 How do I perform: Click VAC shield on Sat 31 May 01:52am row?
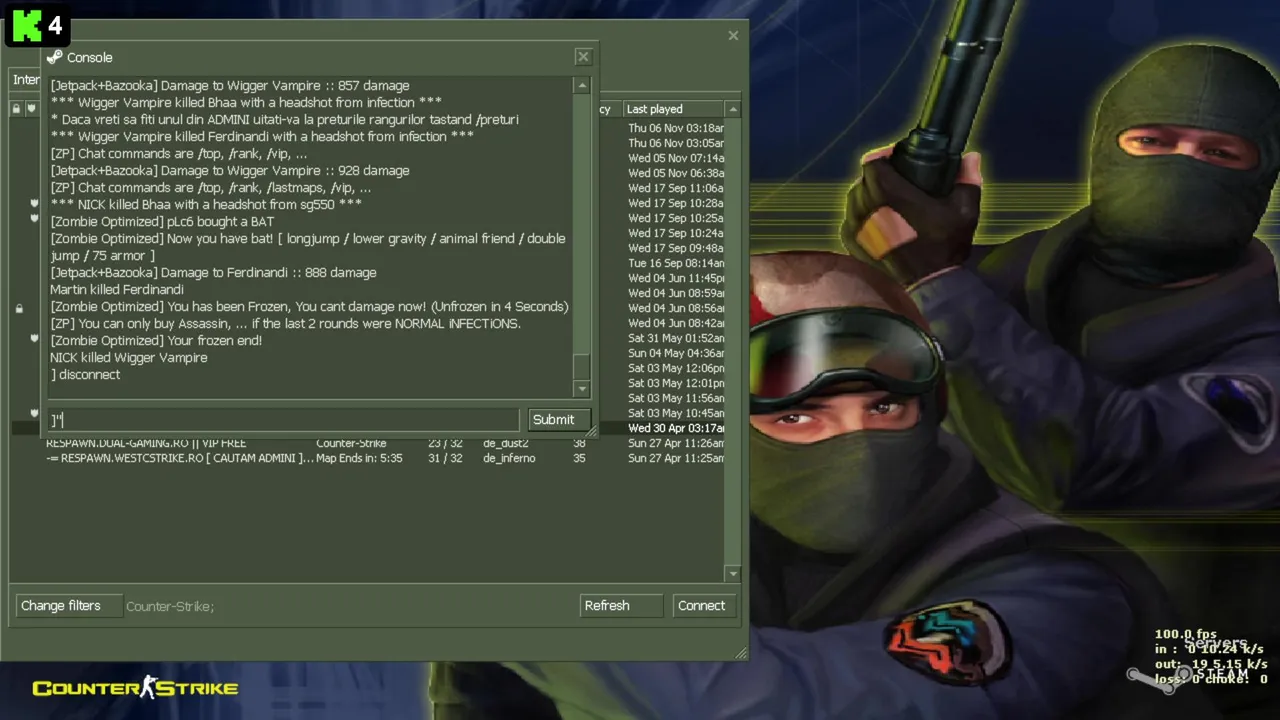(x=34, y=338)
